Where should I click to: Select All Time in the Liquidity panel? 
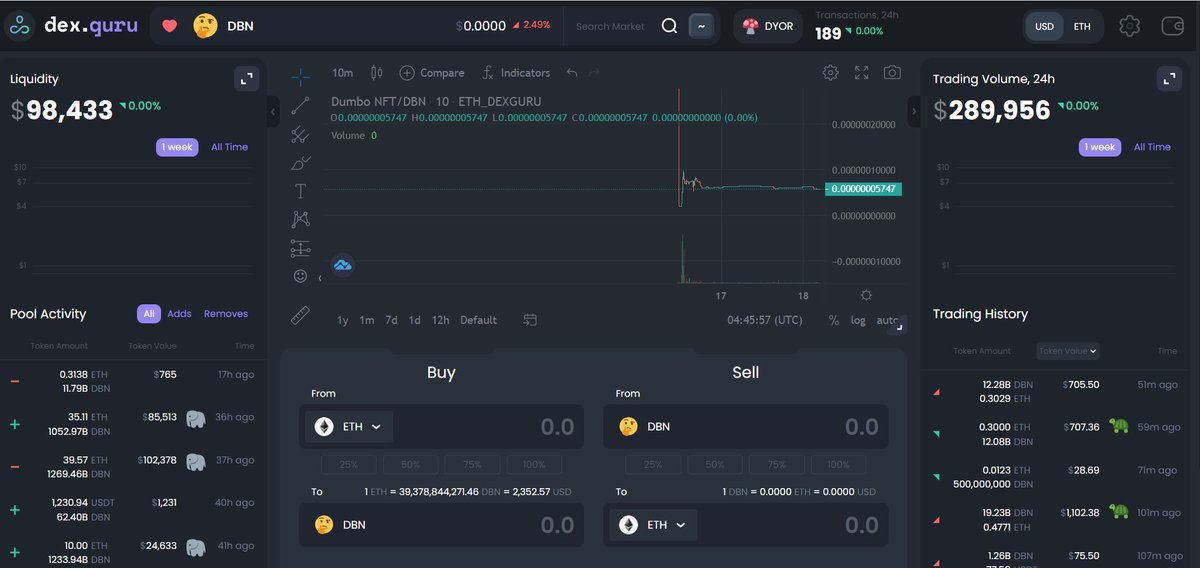pos(229,147)
